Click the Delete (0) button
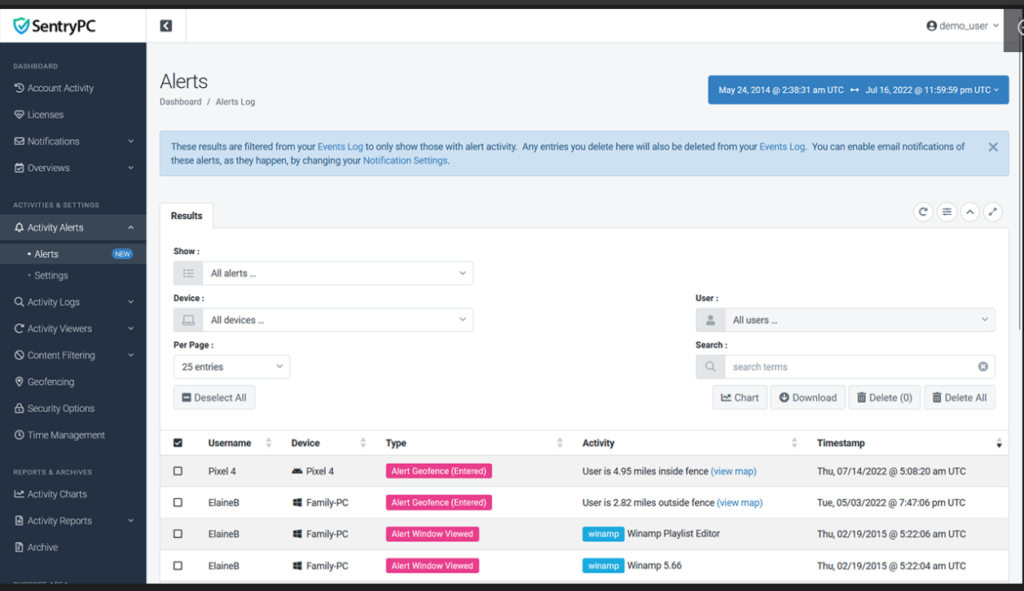Image resolution: width=1024 pixels, height=591 pixels. (884, 398)
